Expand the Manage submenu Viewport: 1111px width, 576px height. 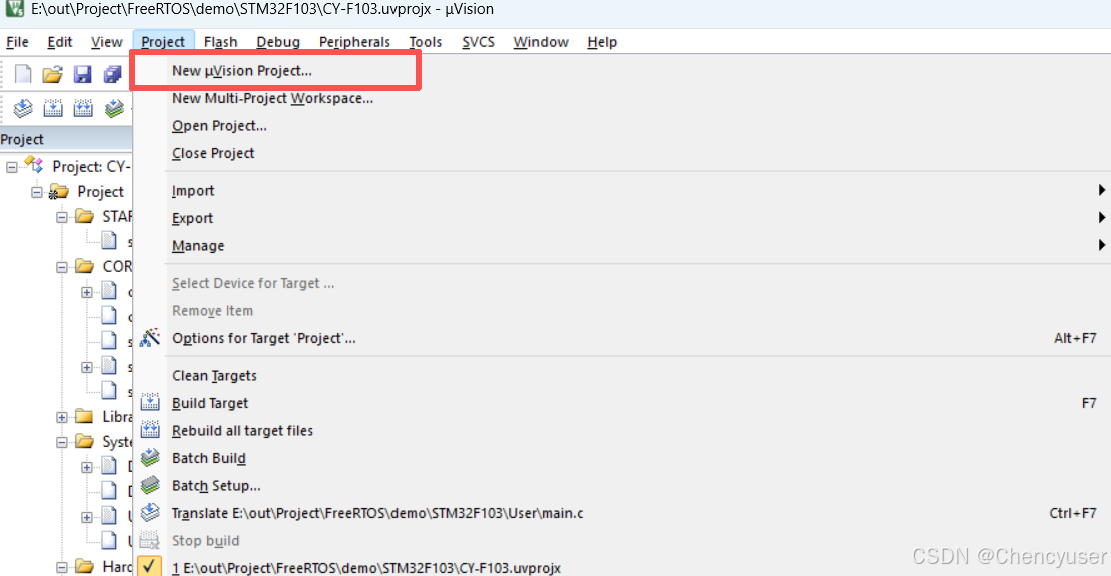(x=622, y=246)
